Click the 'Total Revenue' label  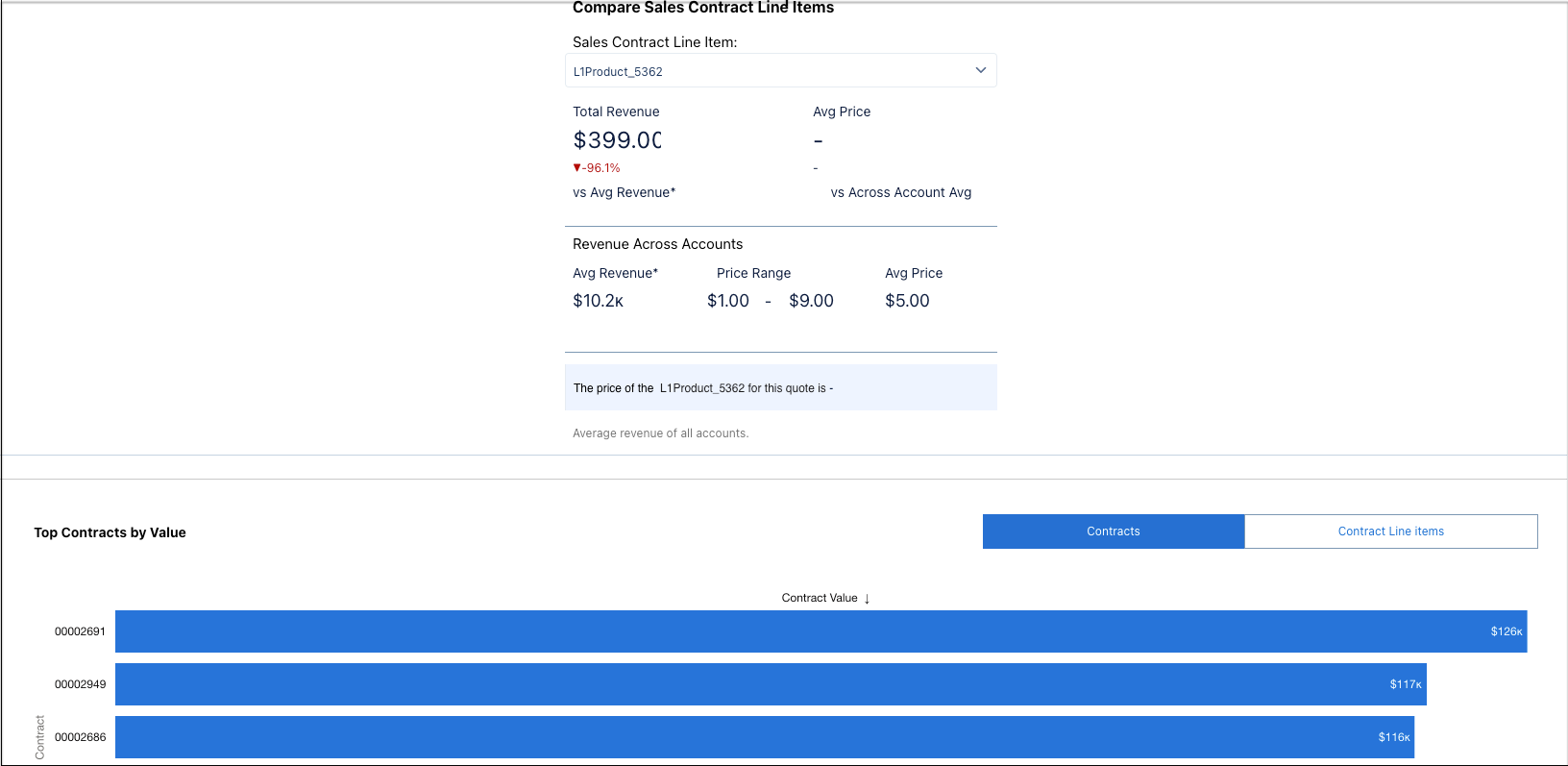[x=616, y=111]
